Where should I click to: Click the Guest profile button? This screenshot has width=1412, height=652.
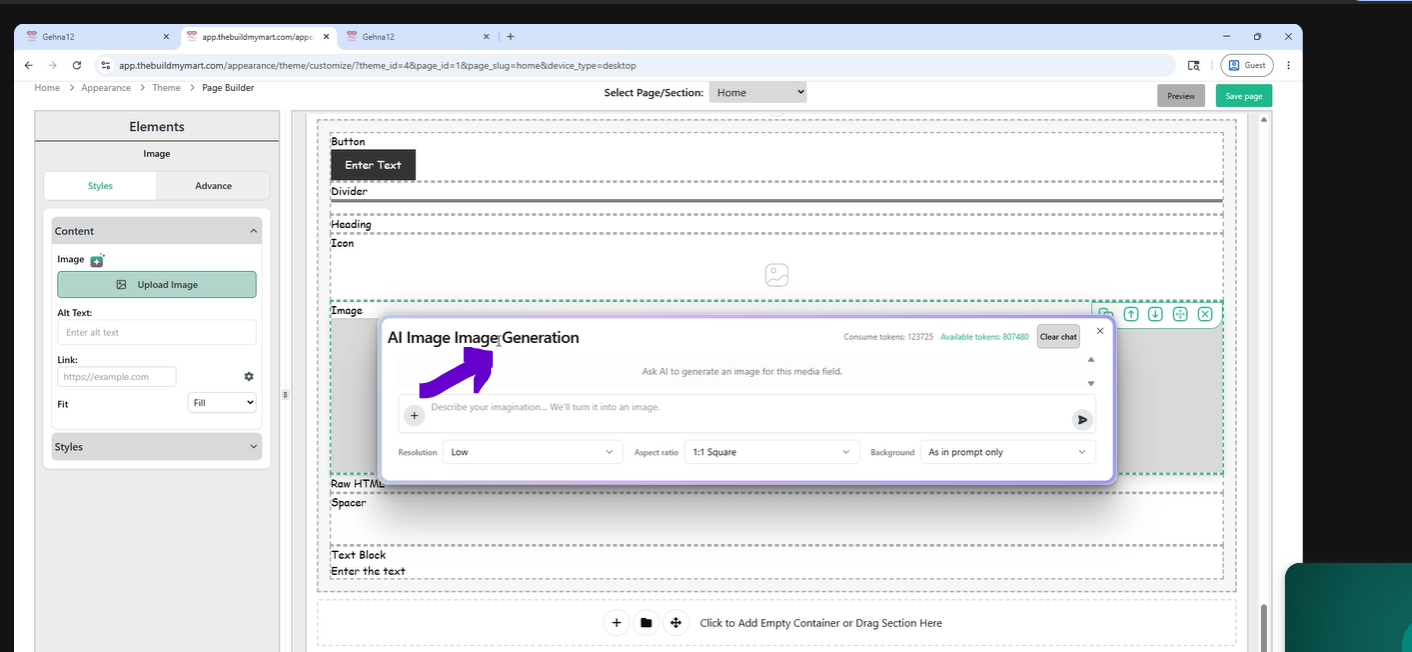point(1247,65)
